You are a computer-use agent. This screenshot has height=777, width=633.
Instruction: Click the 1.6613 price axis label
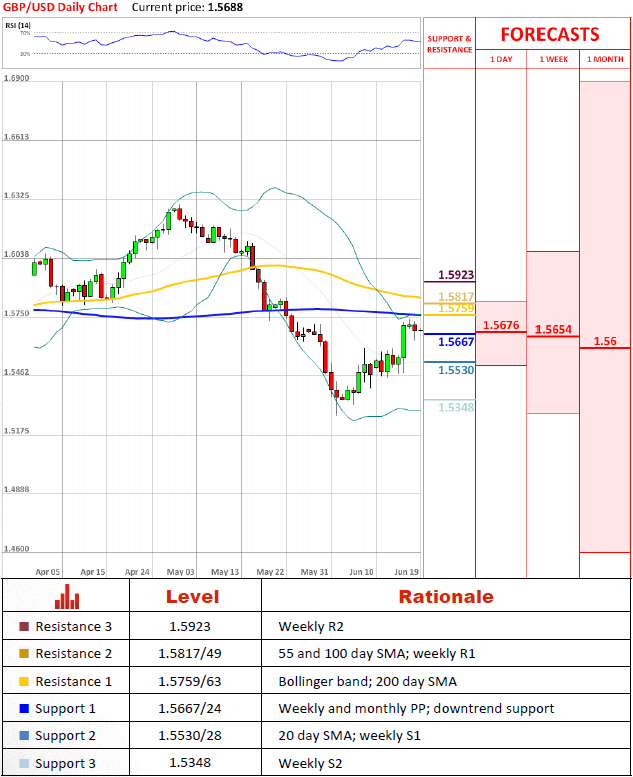16,137
